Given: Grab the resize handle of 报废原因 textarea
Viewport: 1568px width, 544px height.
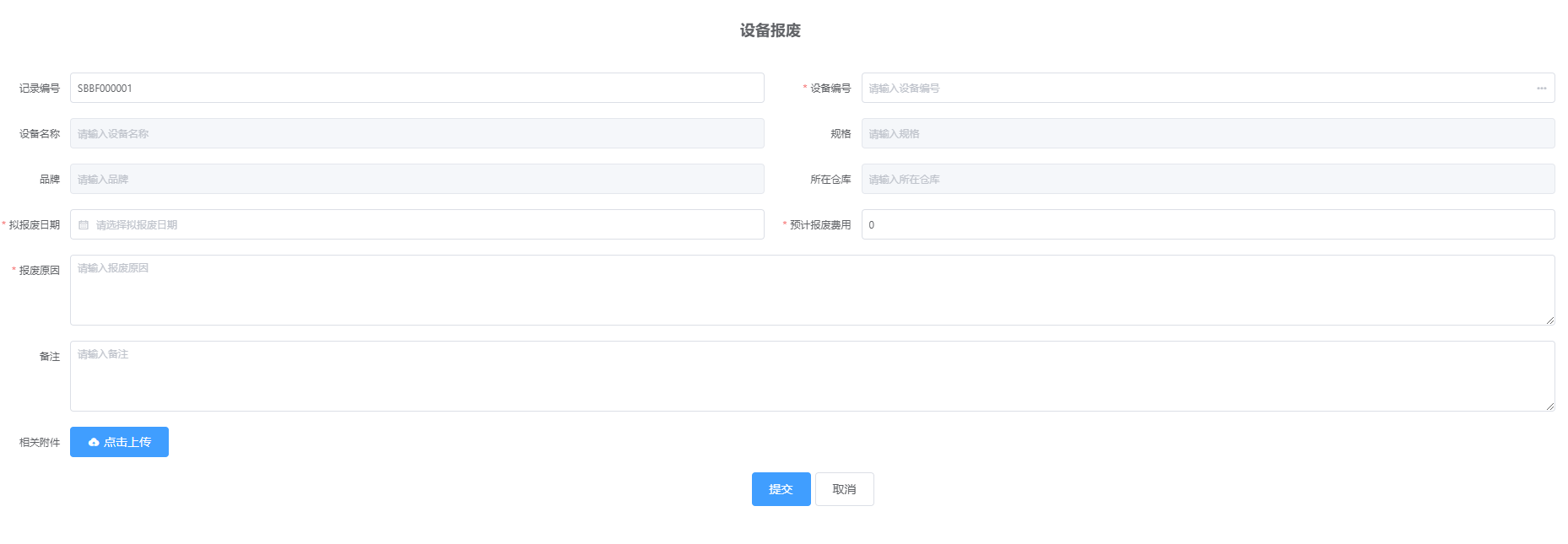Looking at the screenshot, I should click(x=1549, y=320).
